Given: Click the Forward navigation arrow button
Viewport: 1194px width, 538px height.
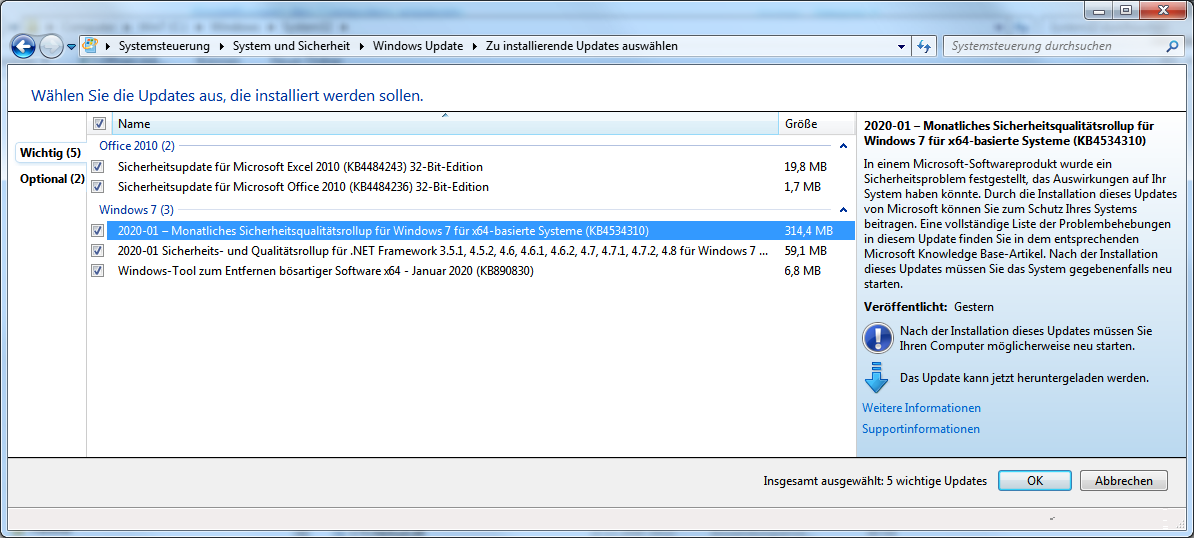Looking at the screenshot, I should (x=50, y=47).
